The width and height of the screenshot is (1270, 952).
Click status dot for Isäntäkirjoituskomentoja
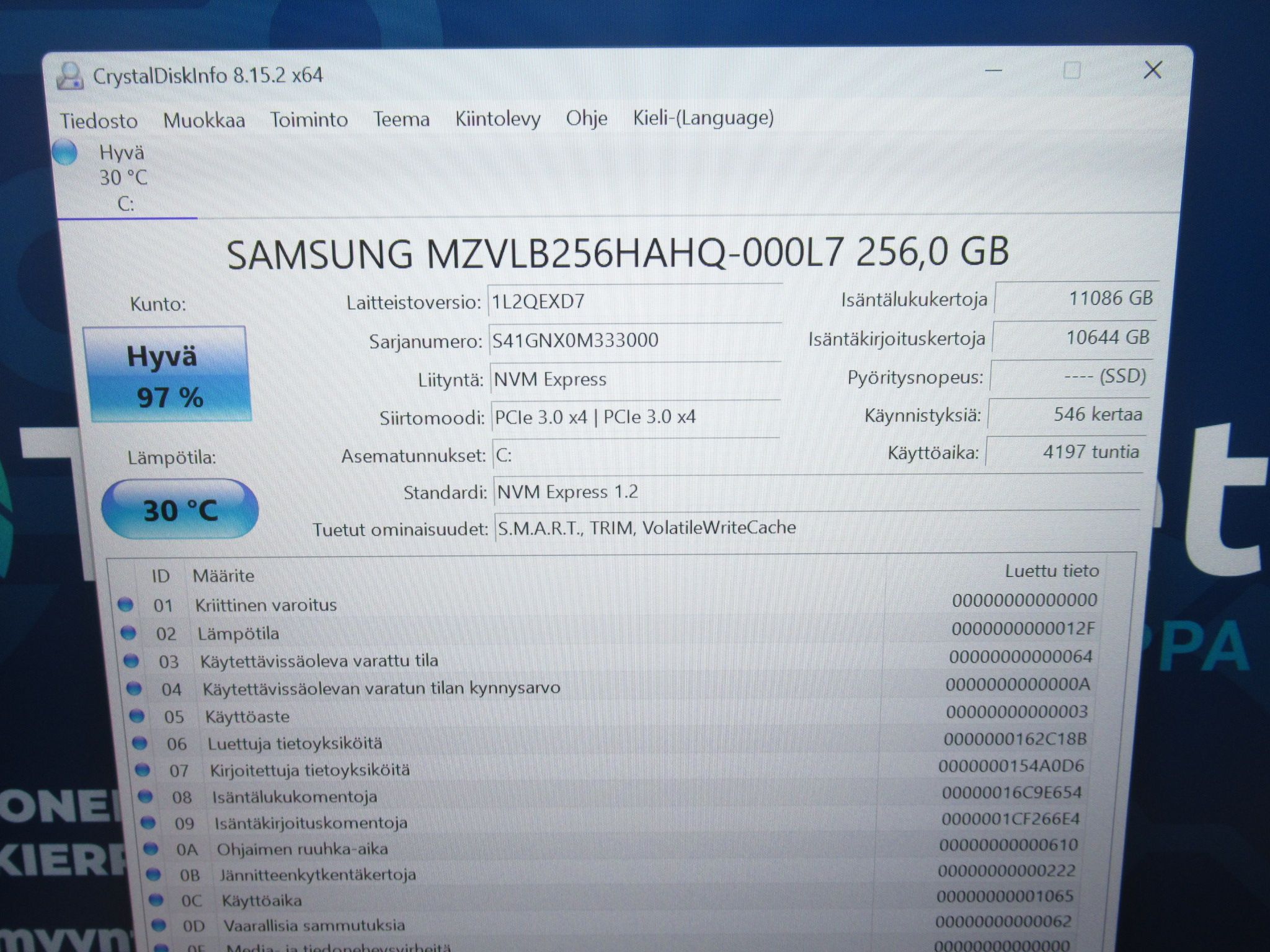click(x=148, y=822)
